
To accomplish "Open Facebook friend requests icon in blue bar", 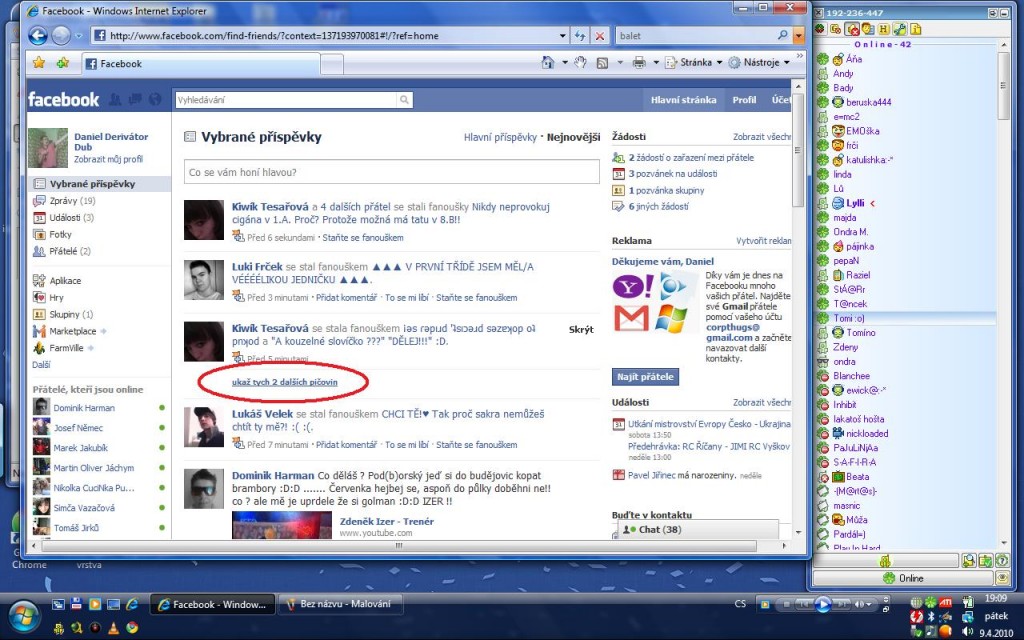I will (x=115, y=99).
